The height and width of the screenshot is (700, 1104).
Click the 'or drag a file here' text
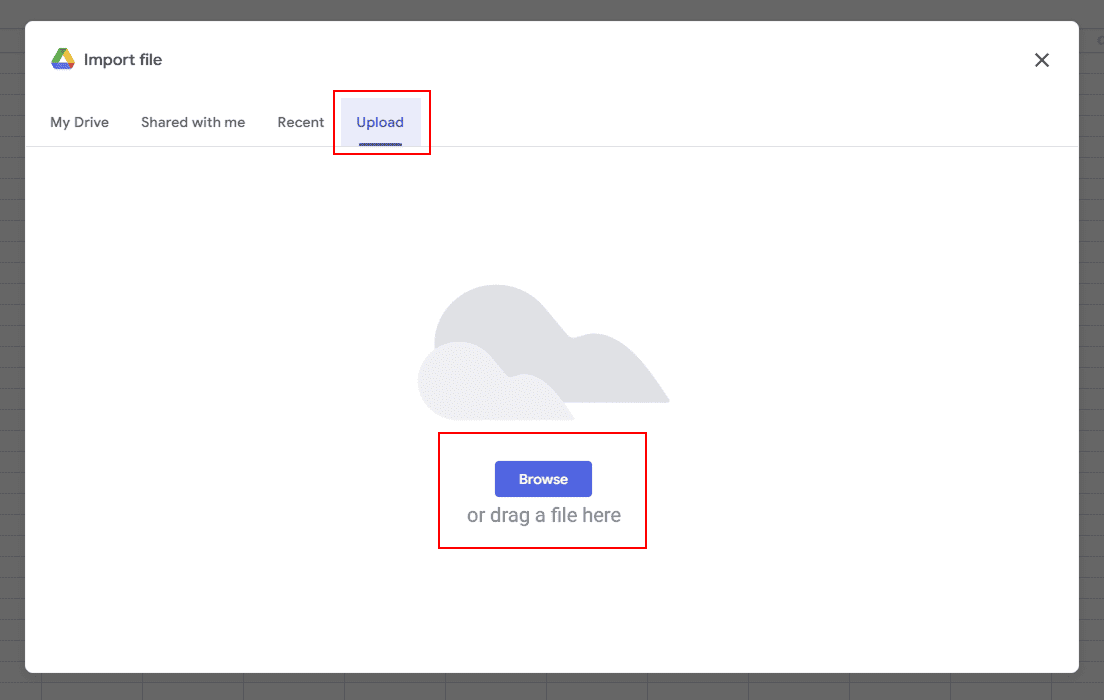(x=543, y=516)
